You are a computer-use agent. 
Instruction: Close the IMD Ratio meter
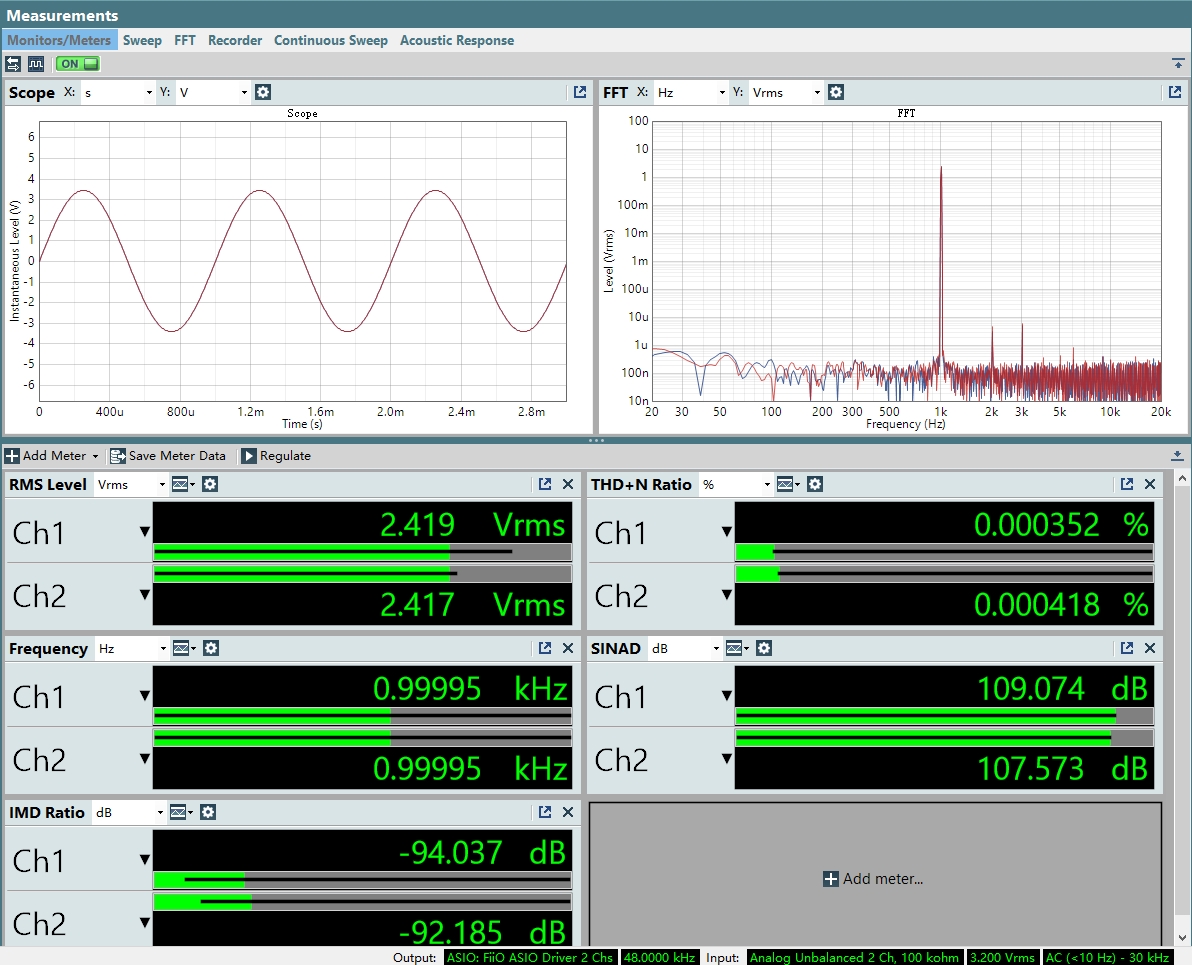(568, 812)
